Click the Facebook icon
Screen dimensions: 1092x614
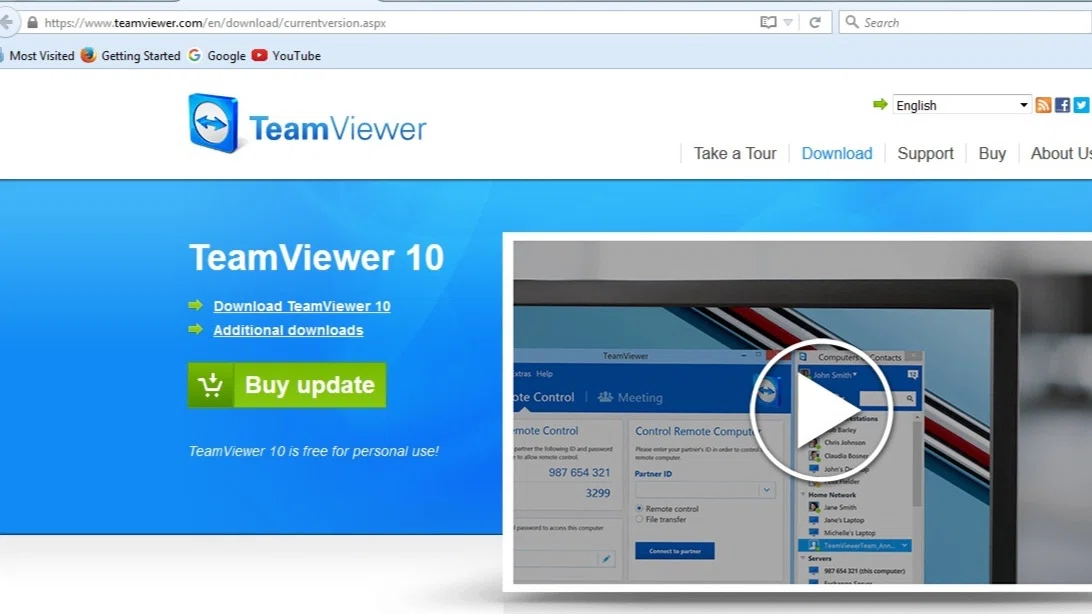click(x=1062, y=105)
